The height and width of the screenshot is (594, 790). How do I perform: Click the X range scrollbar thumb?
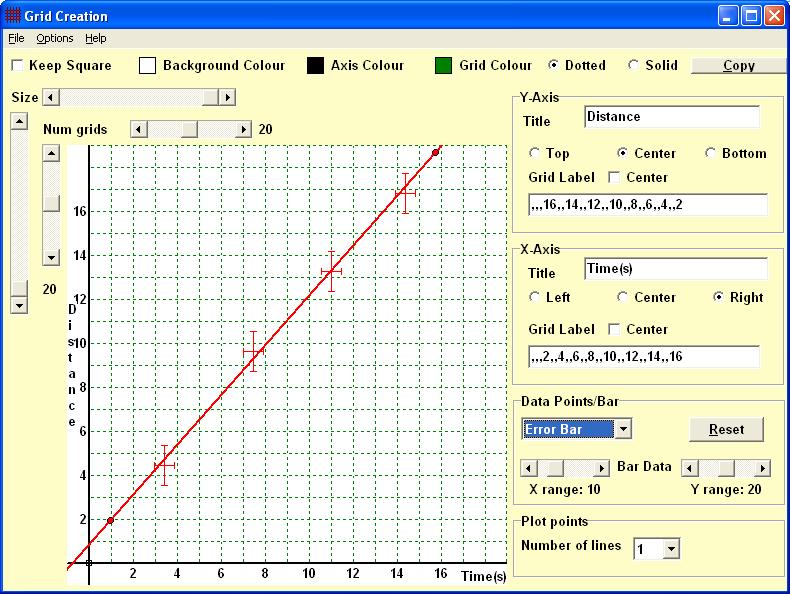[x=555, y=468]
